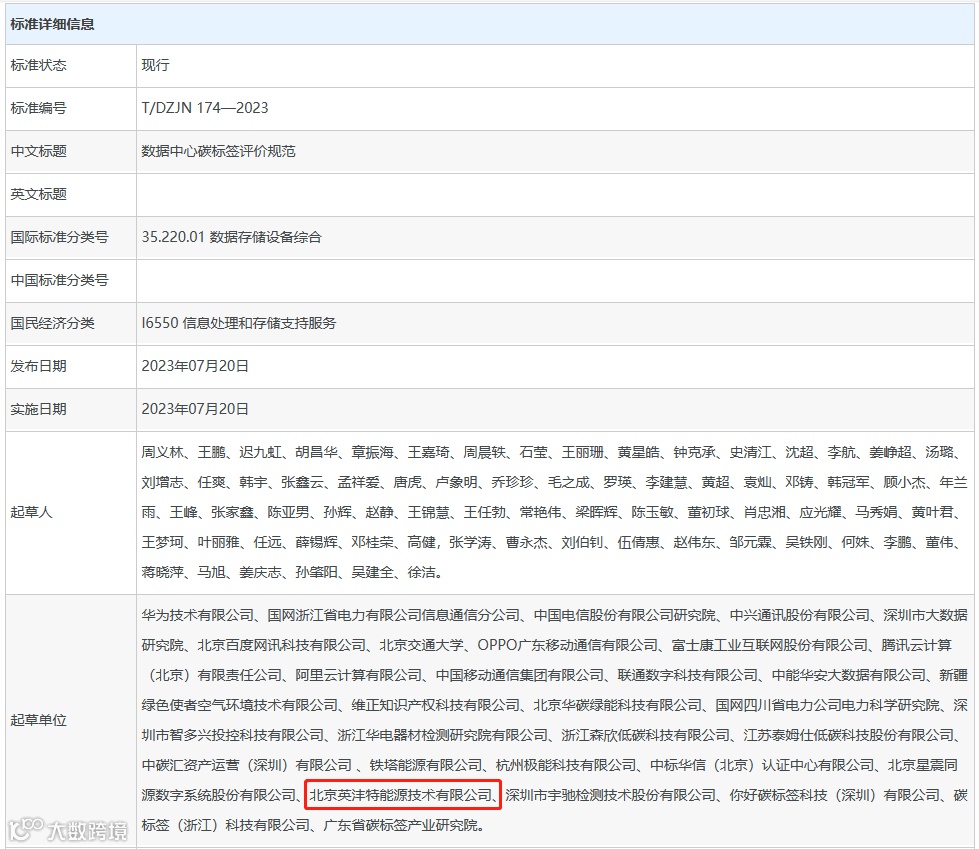Click the 发布日期 value 2023年07月20日
This screenshot has height=849, width=979.
pyautogui.click(x=195, y=366)
